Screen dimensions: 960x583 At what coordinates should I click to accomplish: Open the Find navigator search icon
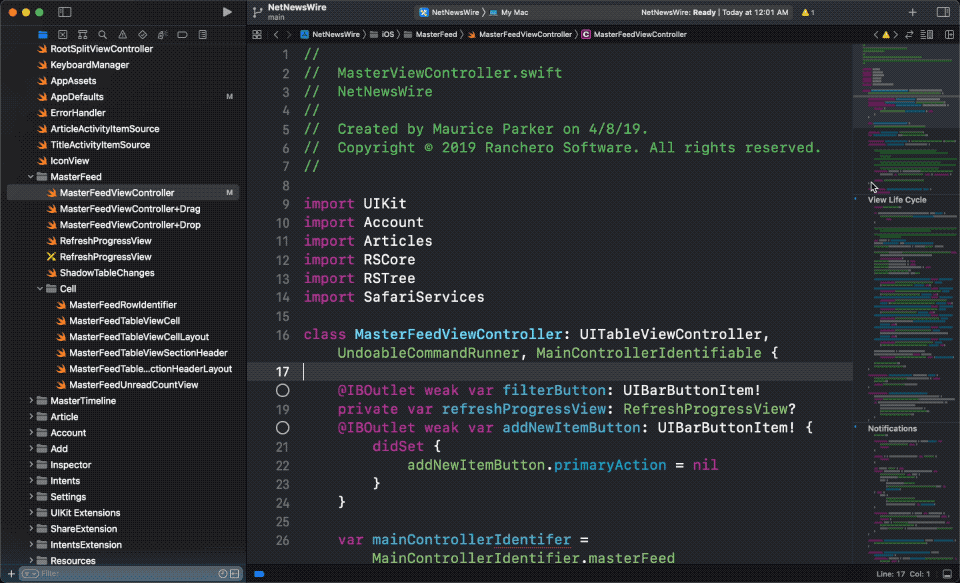103,34
